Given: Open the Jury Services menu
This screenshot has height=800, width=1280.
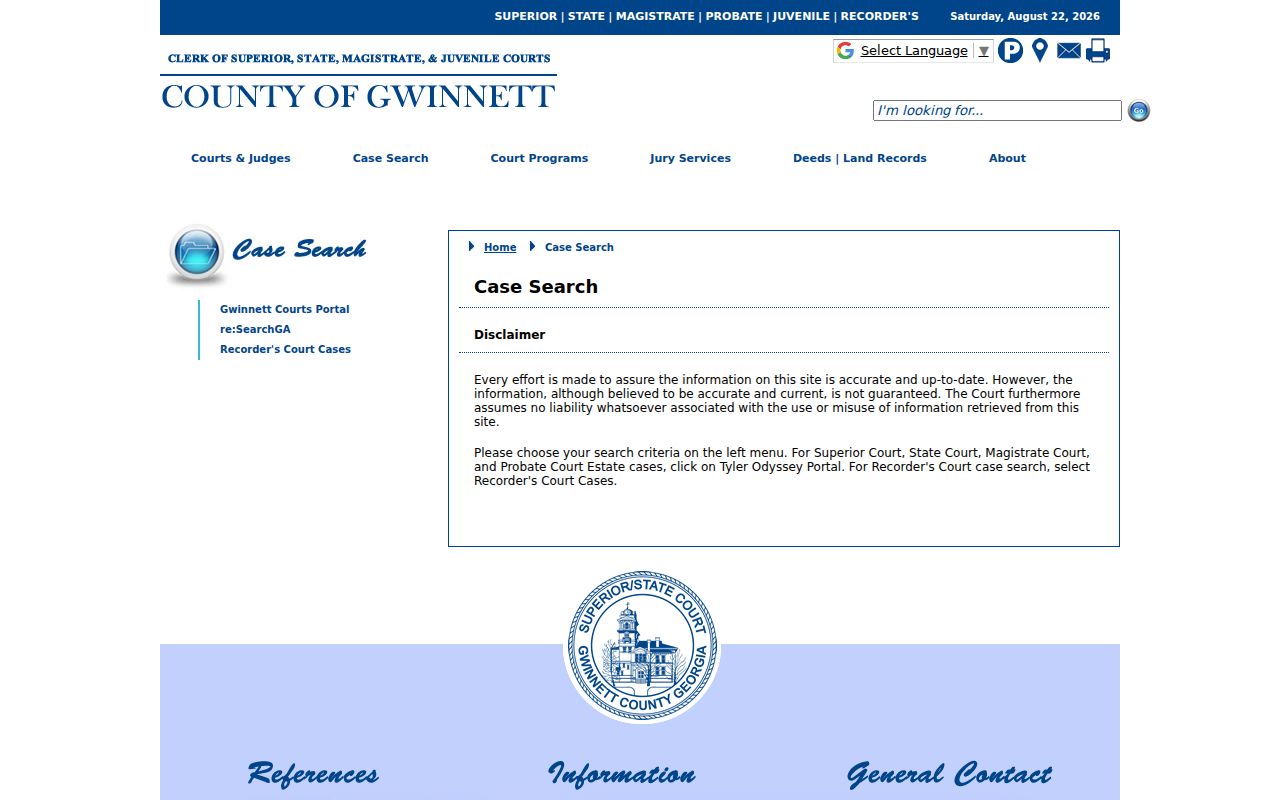Looking at the screenshot, I should pyautogui.click(x=690, y=158).
